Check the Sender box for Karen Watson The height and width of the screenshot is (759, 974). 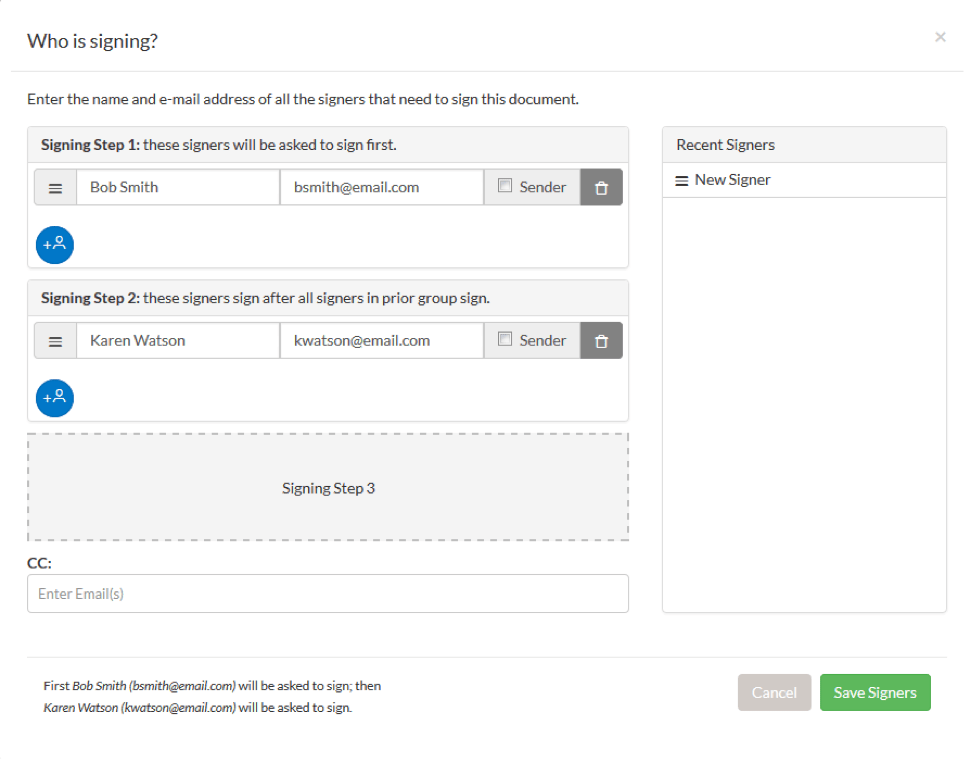505,339
